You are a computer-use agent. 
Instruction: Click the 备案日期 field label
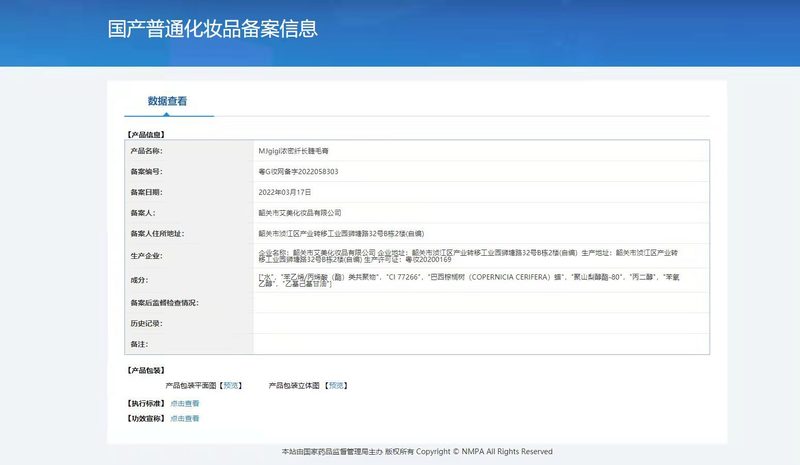click(x=146, y=192)
